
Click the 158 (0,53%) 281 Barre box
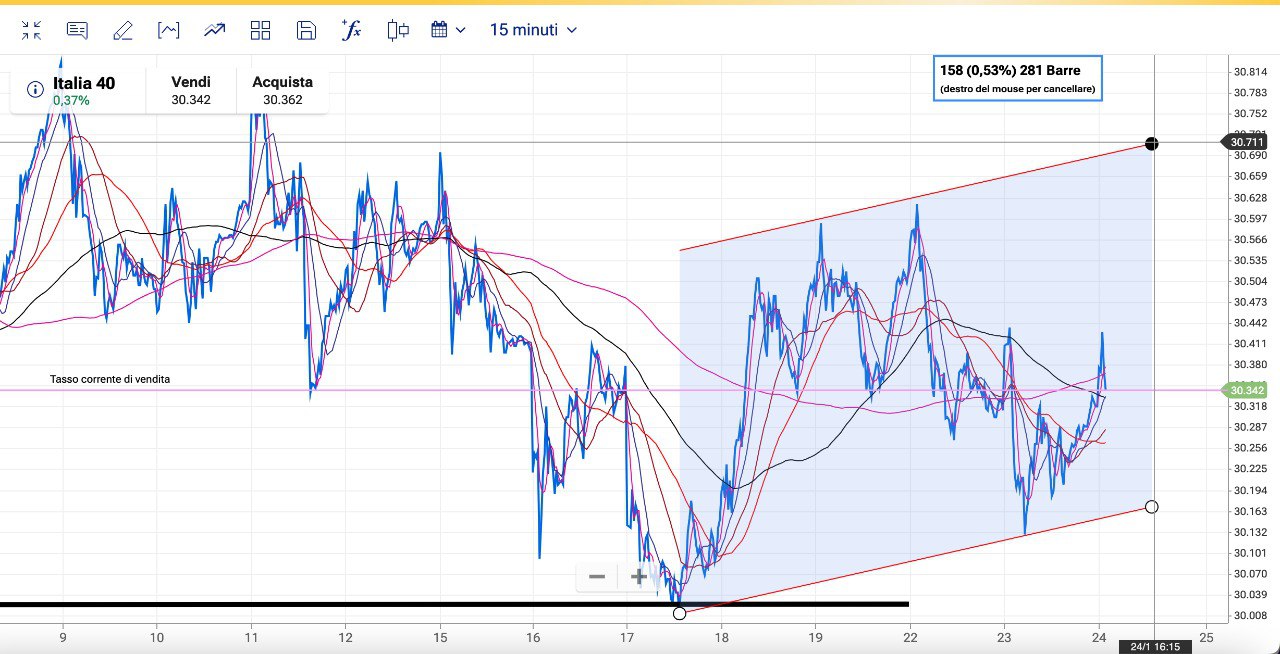(1016, 79)
